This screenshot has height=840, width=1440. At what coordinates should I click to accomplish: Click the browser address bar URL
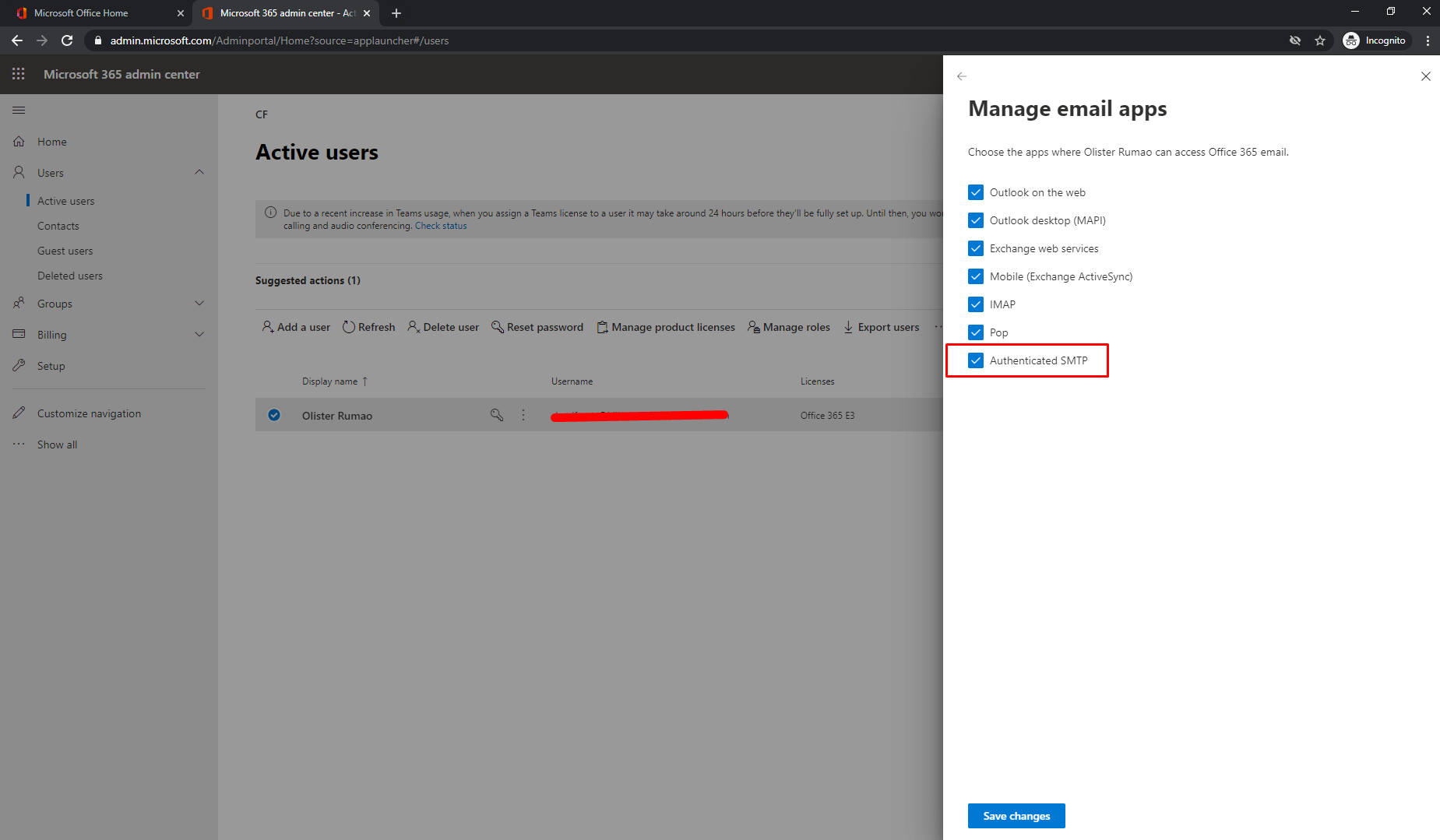(280, 40)
